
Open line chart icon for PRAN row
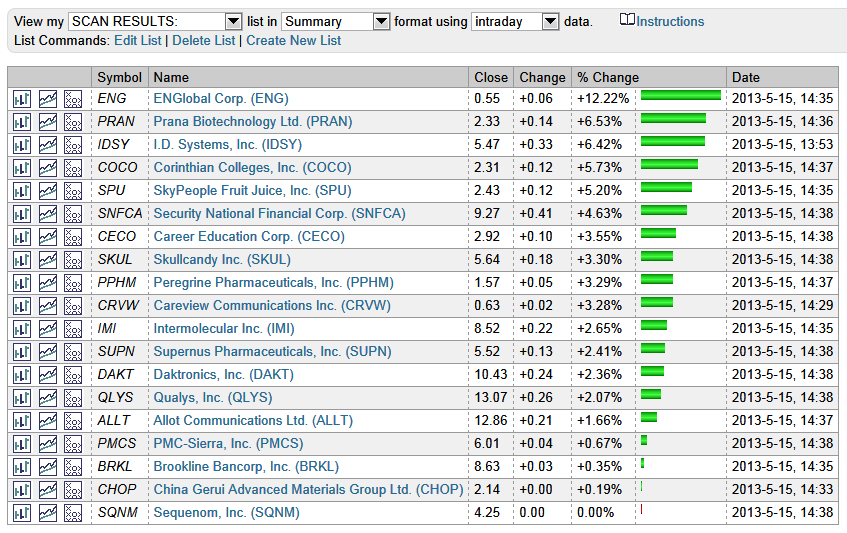pos(48,122)
